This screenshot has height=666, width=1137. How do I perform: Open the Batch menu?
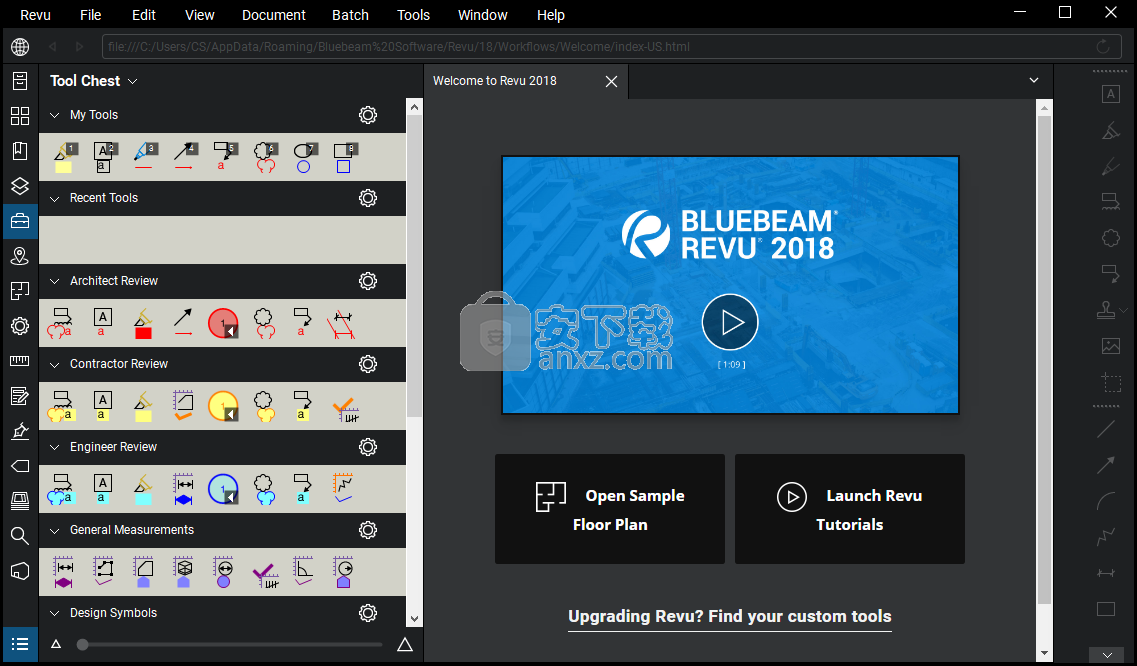350,15
